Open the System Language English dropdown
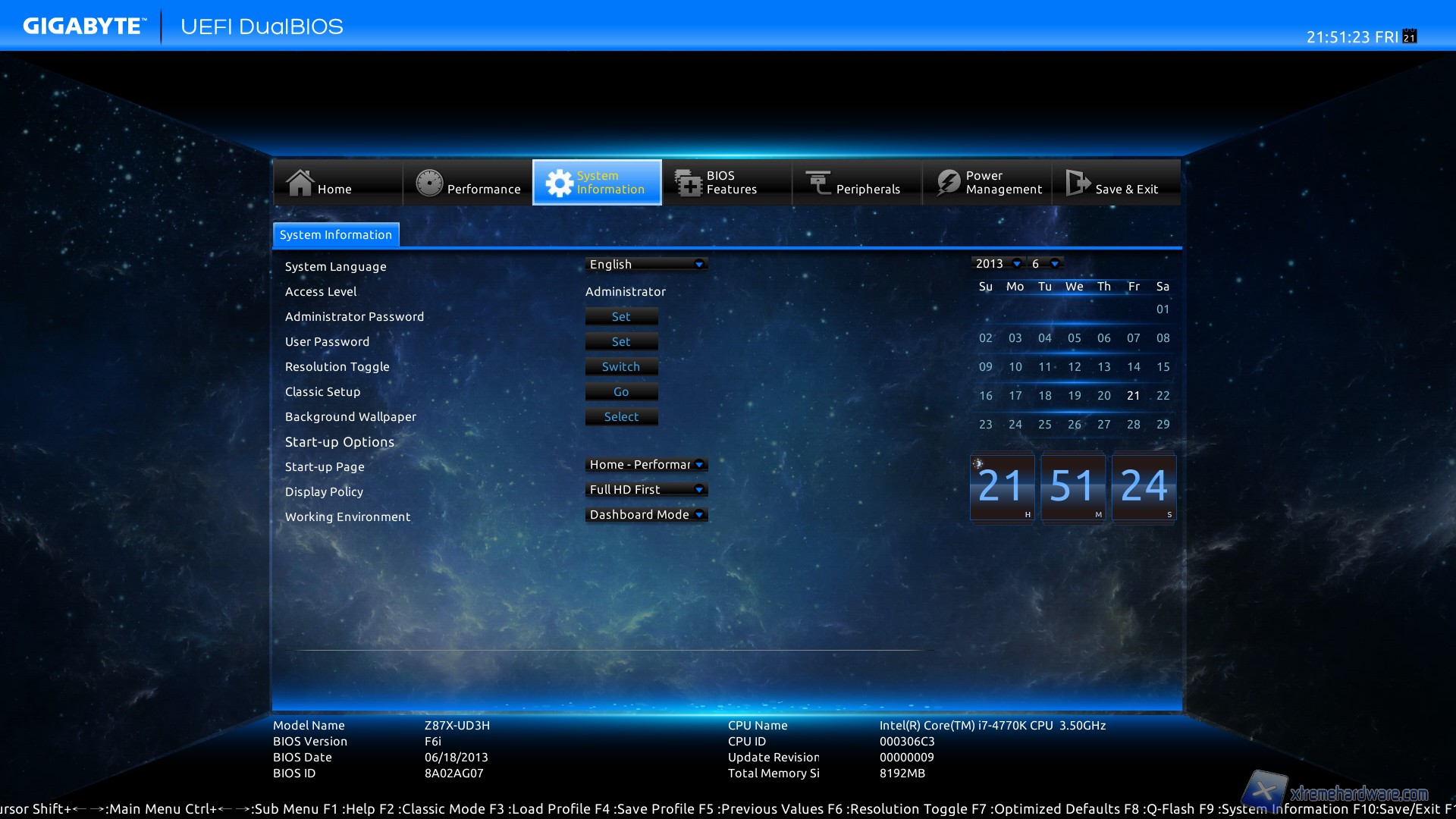1456x819 pixels. [x=647, y=264]
